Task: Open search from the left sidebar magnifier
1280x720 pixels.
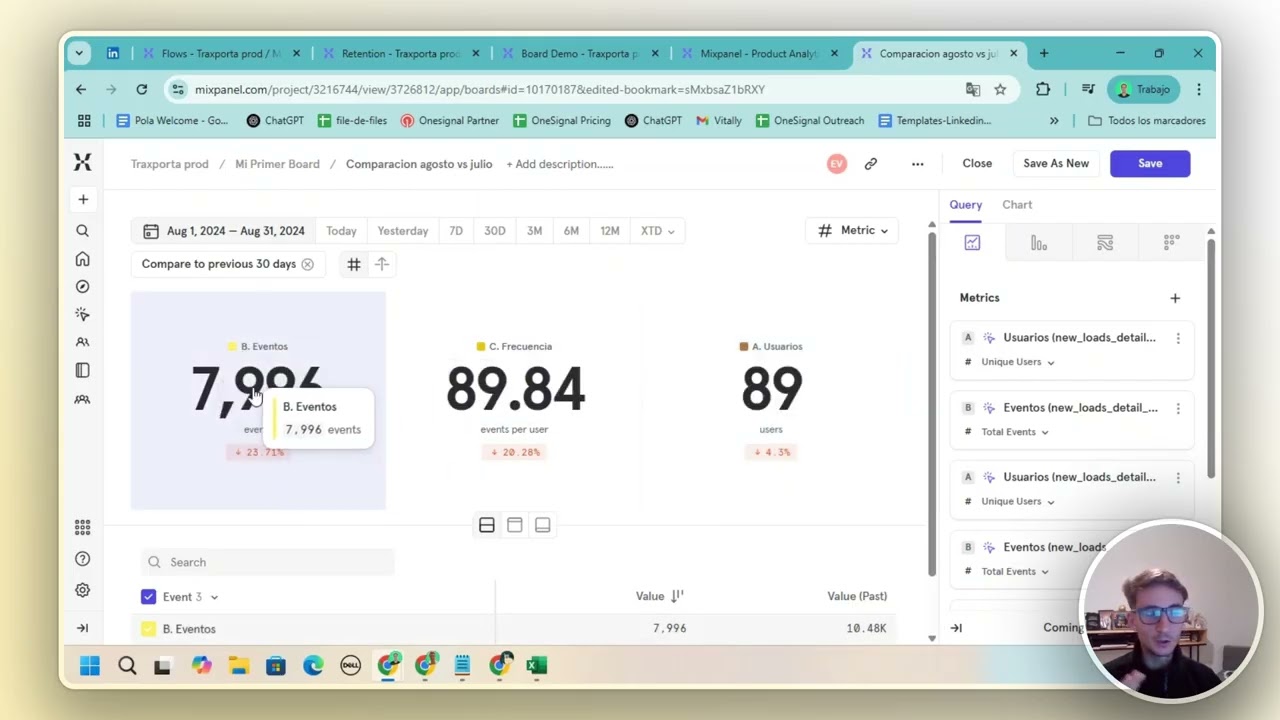Action: pos(83,231)
